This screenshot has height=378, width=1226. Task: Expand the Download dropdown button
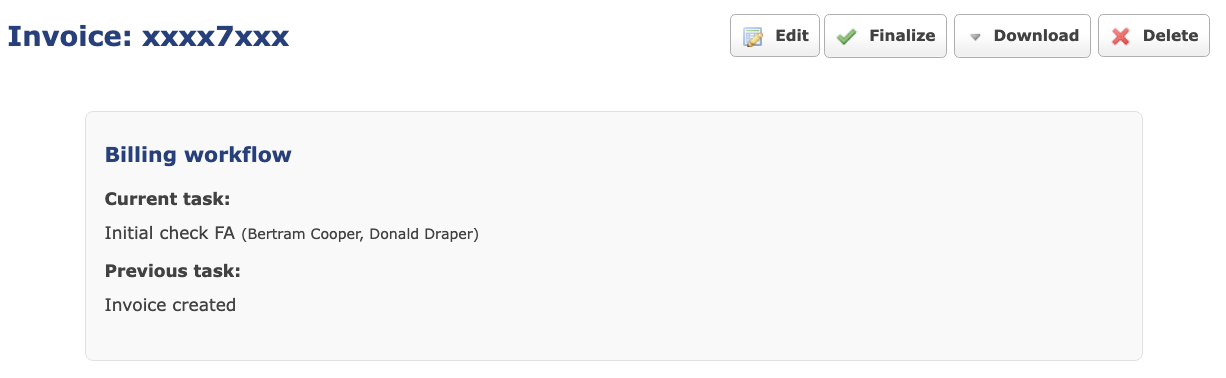pos(1022,36)
